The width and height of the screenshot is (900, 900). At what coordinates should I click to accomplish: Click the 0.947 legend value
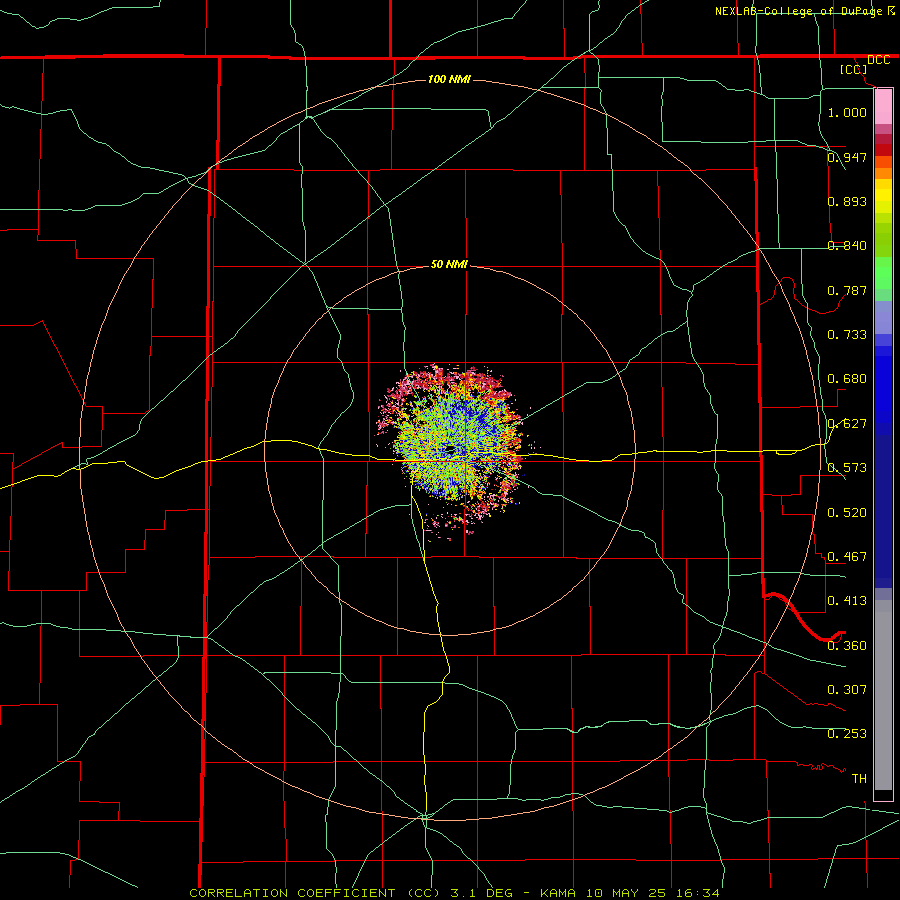coord(847,157)
